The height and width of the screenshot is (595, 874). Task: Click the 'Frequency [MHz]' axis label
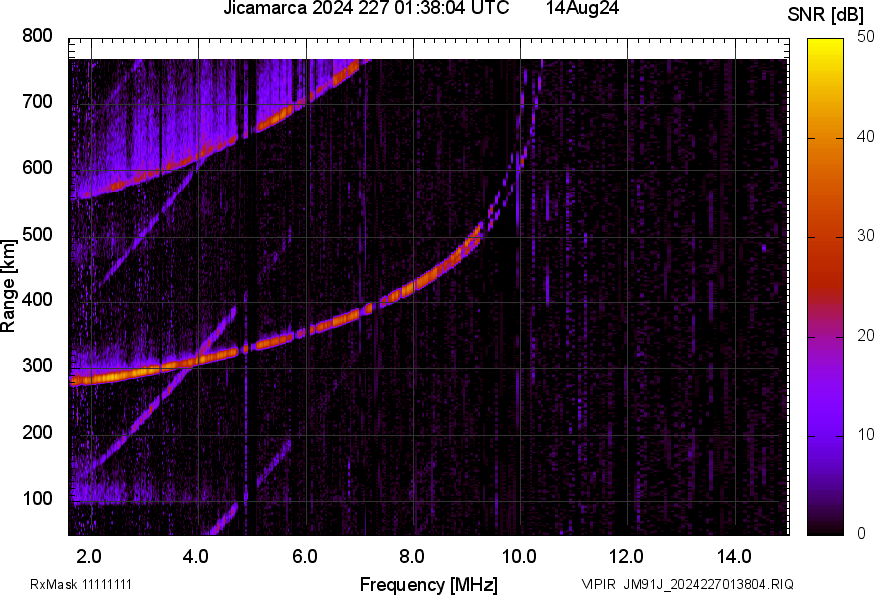point(429,585)
